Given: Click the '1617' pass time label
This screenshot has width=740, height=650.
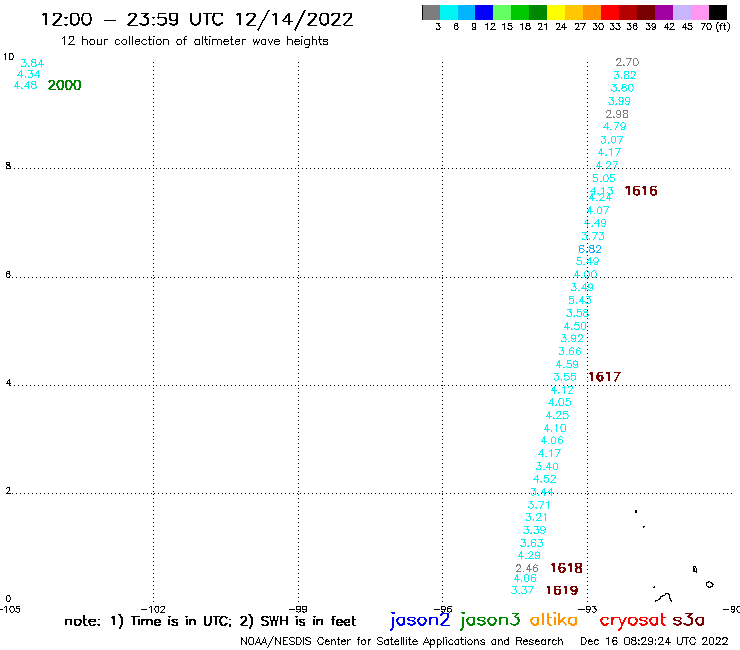Looking at the screenshot, I should (605, 377).
